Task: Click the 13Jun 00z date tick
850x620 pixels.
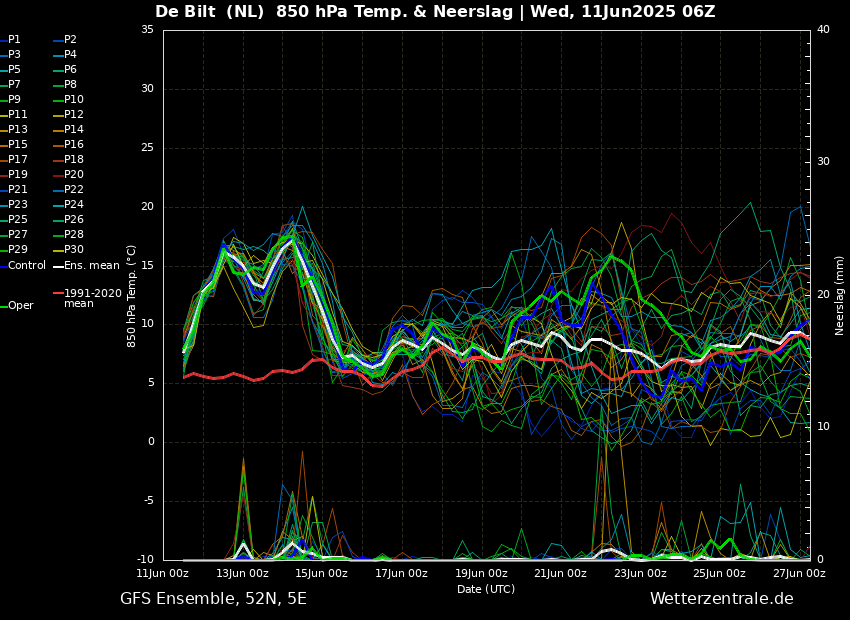Action: (x=242, y=573)
